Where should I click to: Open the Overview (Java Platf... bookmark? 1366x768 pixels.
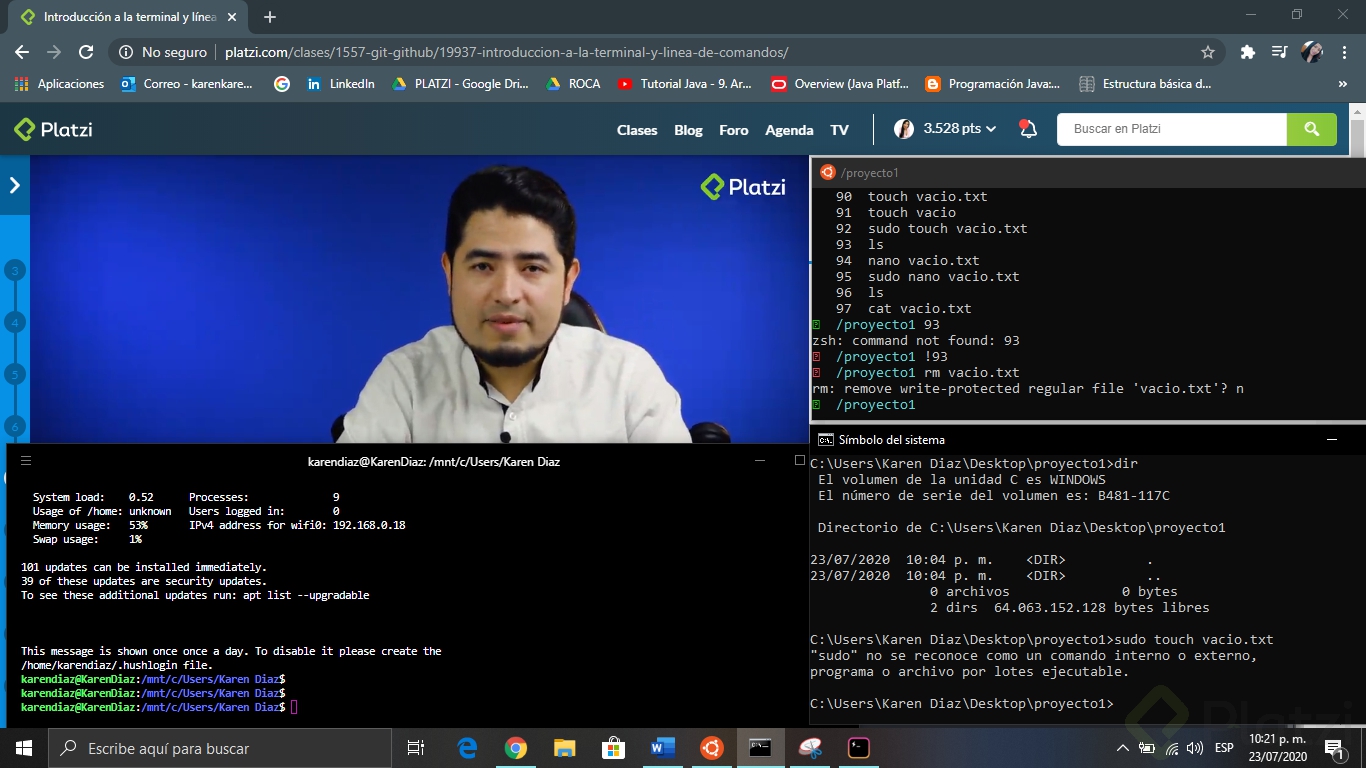[840, 84]
